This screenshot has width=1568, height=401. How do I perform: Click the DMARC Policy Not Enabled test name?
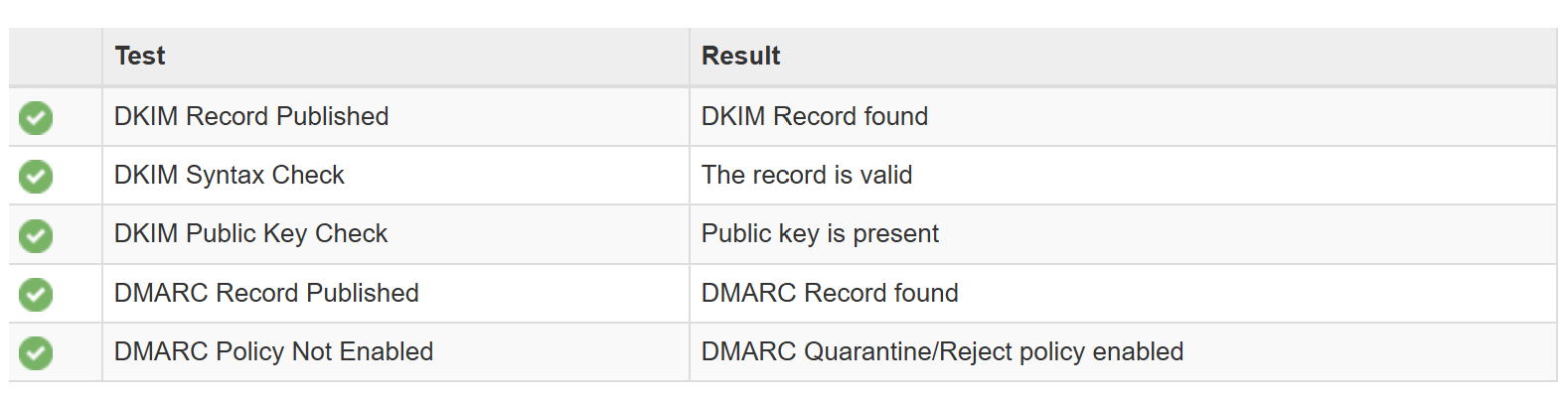pyautogui.click(x=274, y=351)
